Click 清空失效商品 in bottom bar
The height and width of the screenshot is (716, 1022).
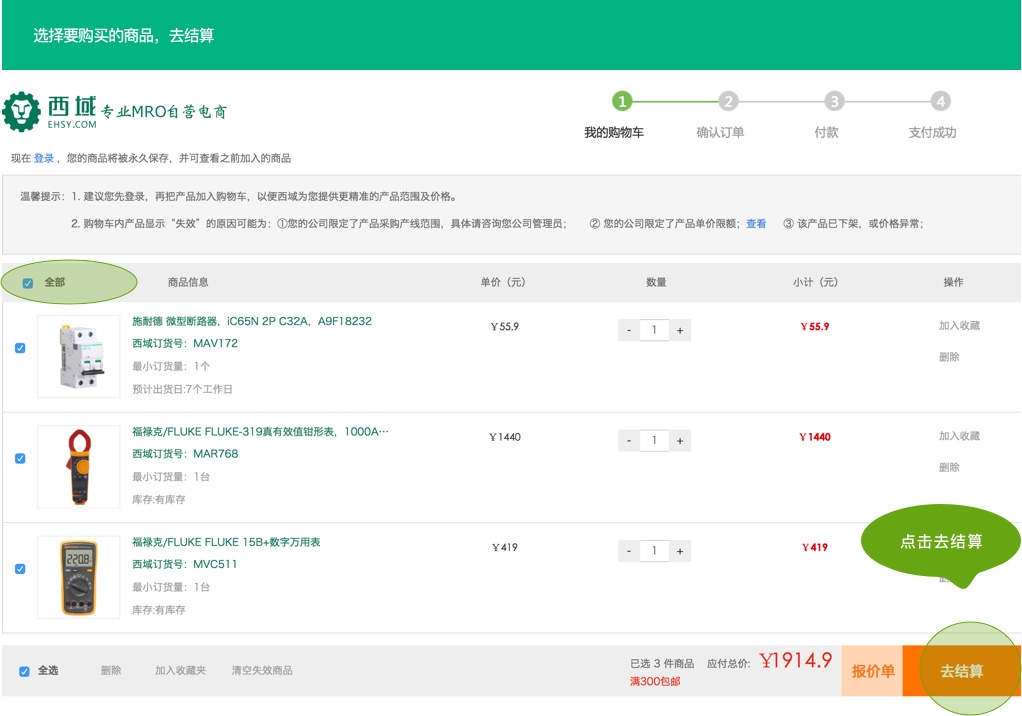[x=262, y=670]
